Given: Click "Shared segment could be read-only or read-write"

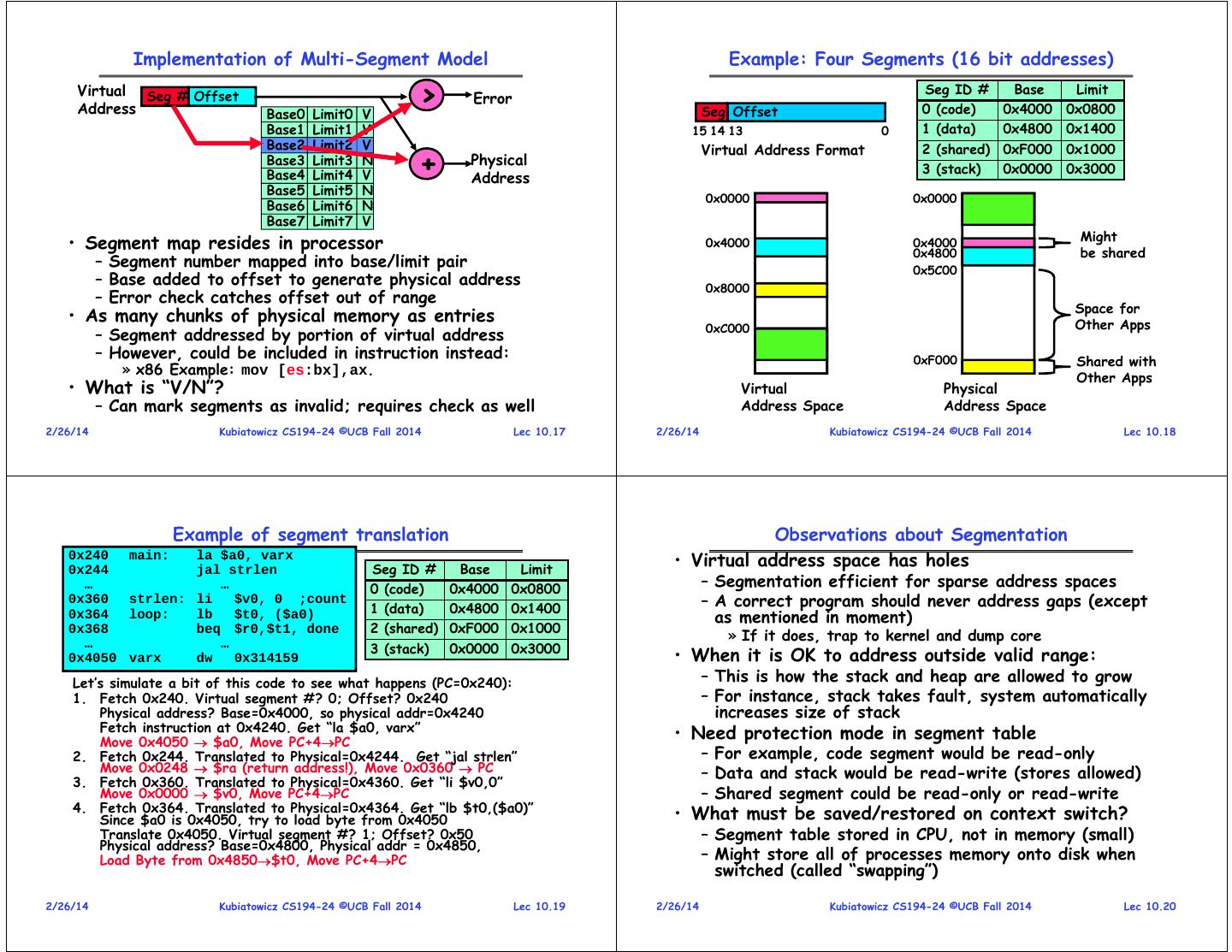Looking at the screenshot, I should pyautogui.click(x=916, y=793).
